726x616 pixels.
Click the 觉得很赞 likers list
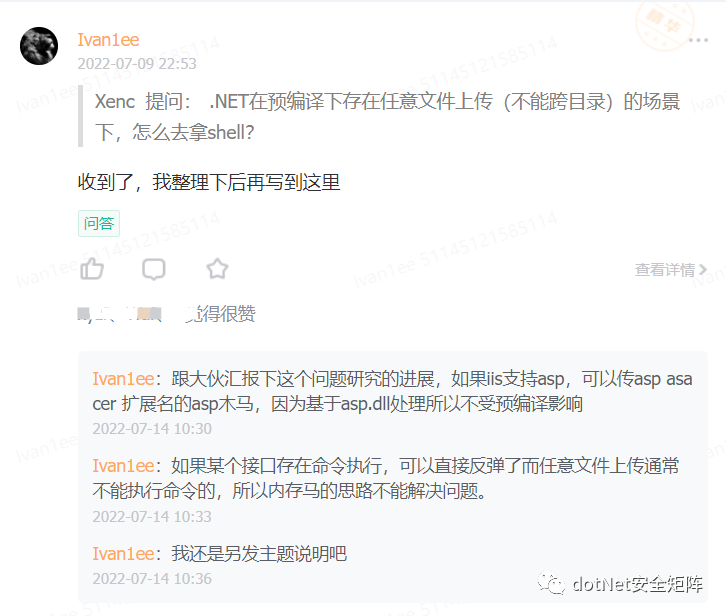pos(167,314)
